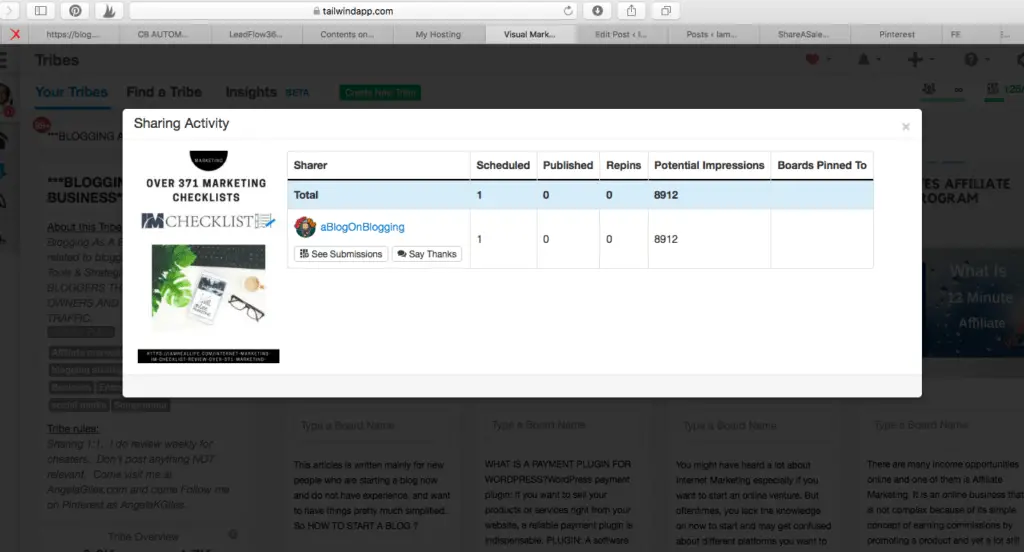The image size is (1024, 552).
Task: Select the Scheduled column header
Action: click(x=503, y=165)
